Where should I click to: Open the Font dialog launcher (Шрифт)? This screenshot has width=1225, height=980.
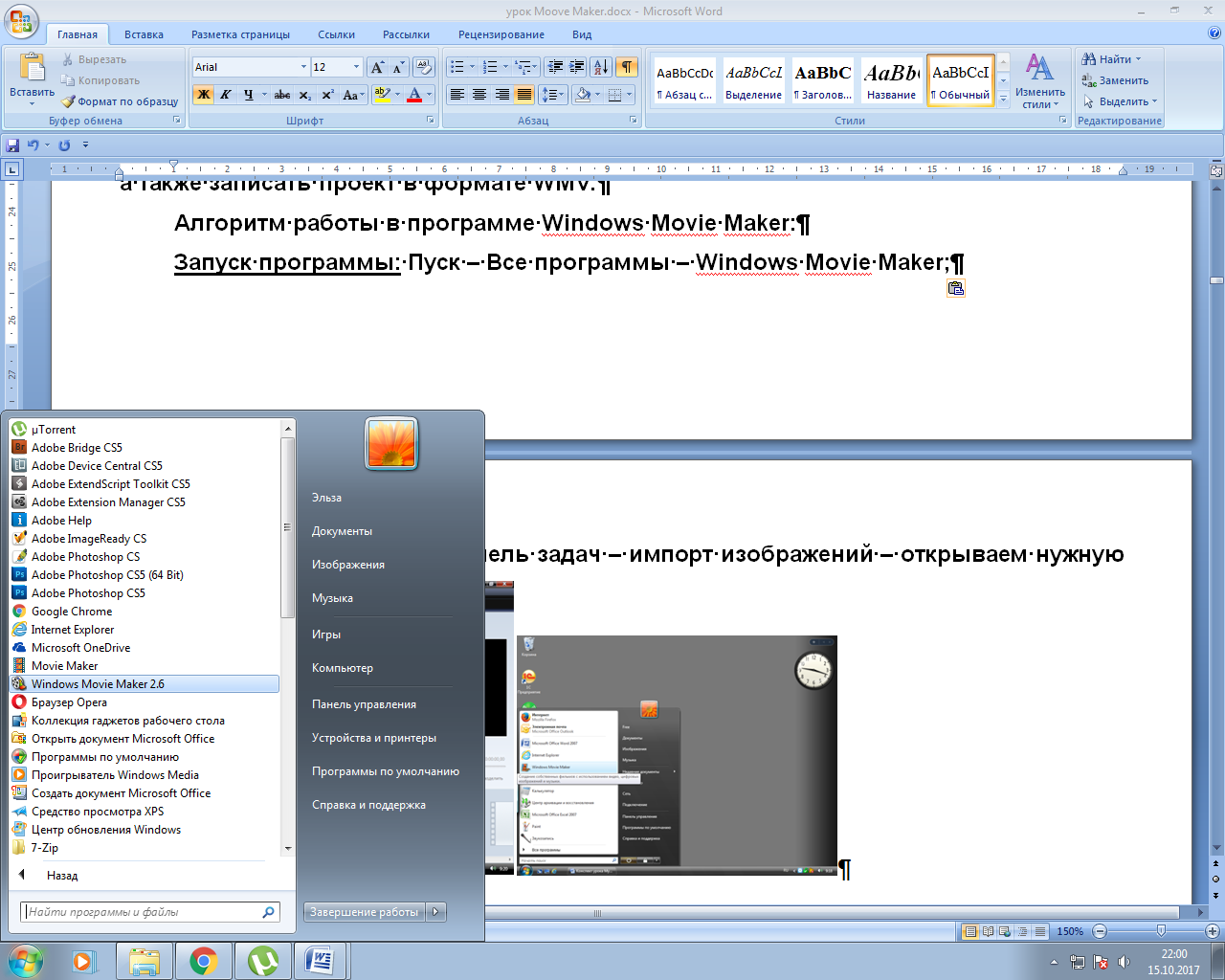(431, 121)
